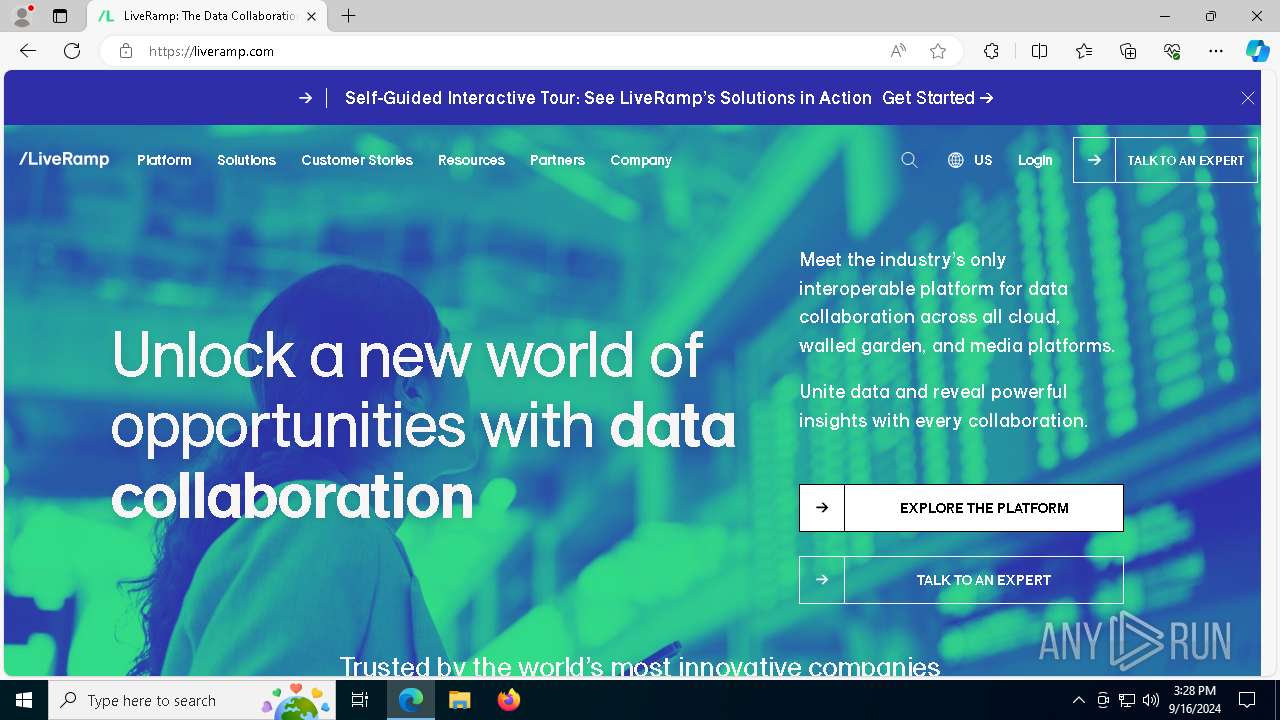Viewport: 1280px width, 720px height.
Task: Toggle split screen icon
Action: 1039,51
